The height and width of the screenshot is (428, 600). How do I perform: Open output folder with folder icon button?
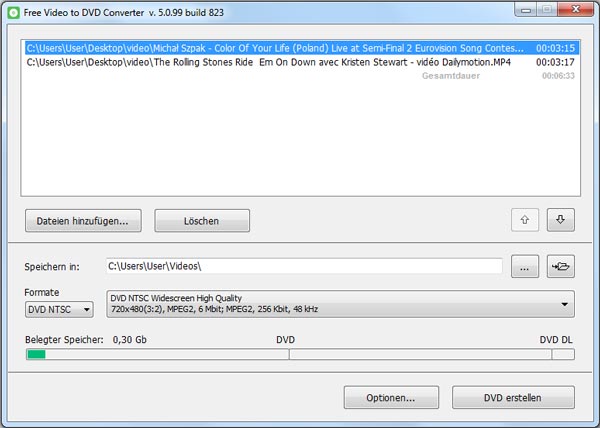tap(561, 266)
